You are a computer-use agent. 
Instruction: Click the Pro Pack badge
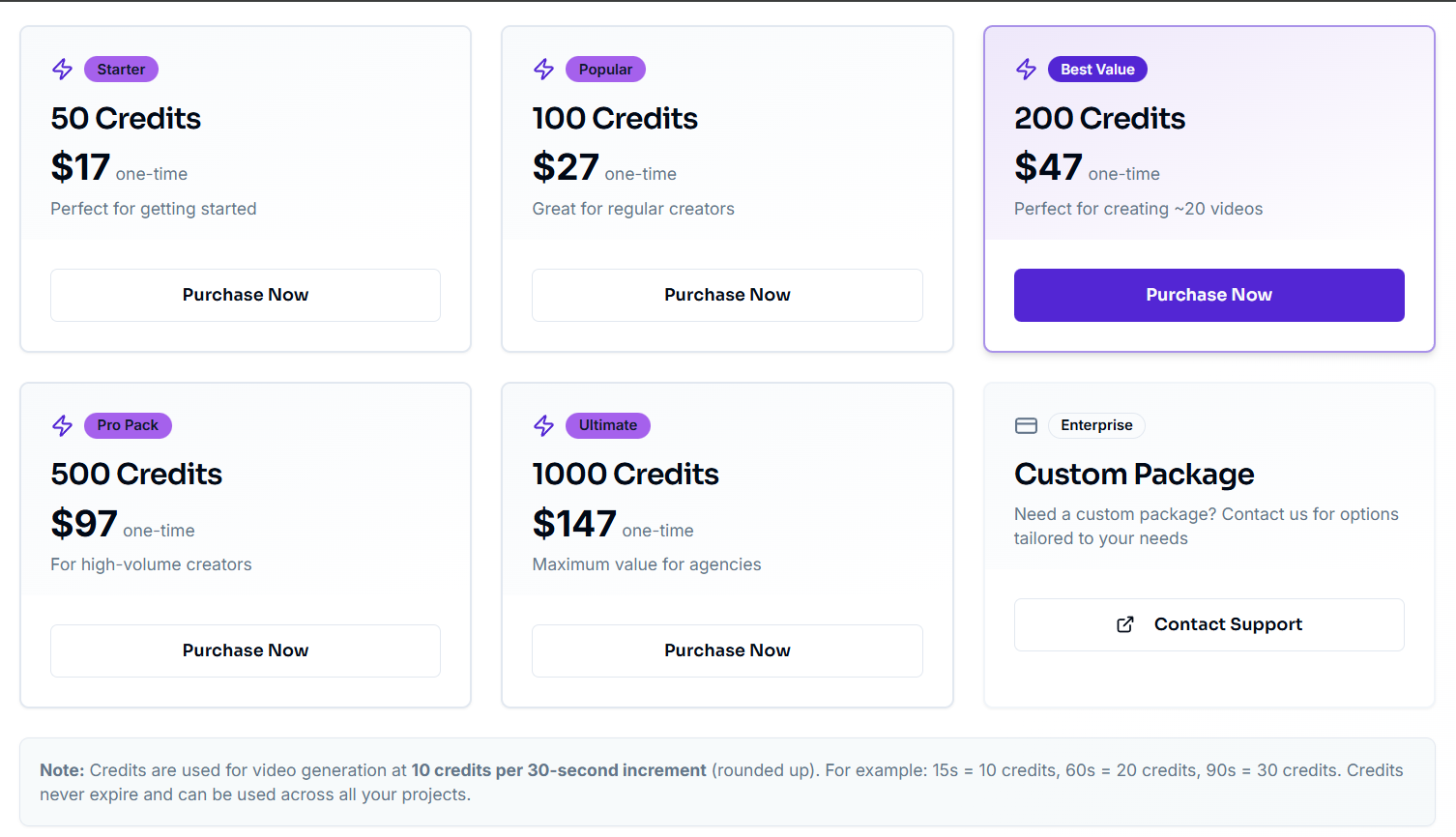tap(128, 425)
